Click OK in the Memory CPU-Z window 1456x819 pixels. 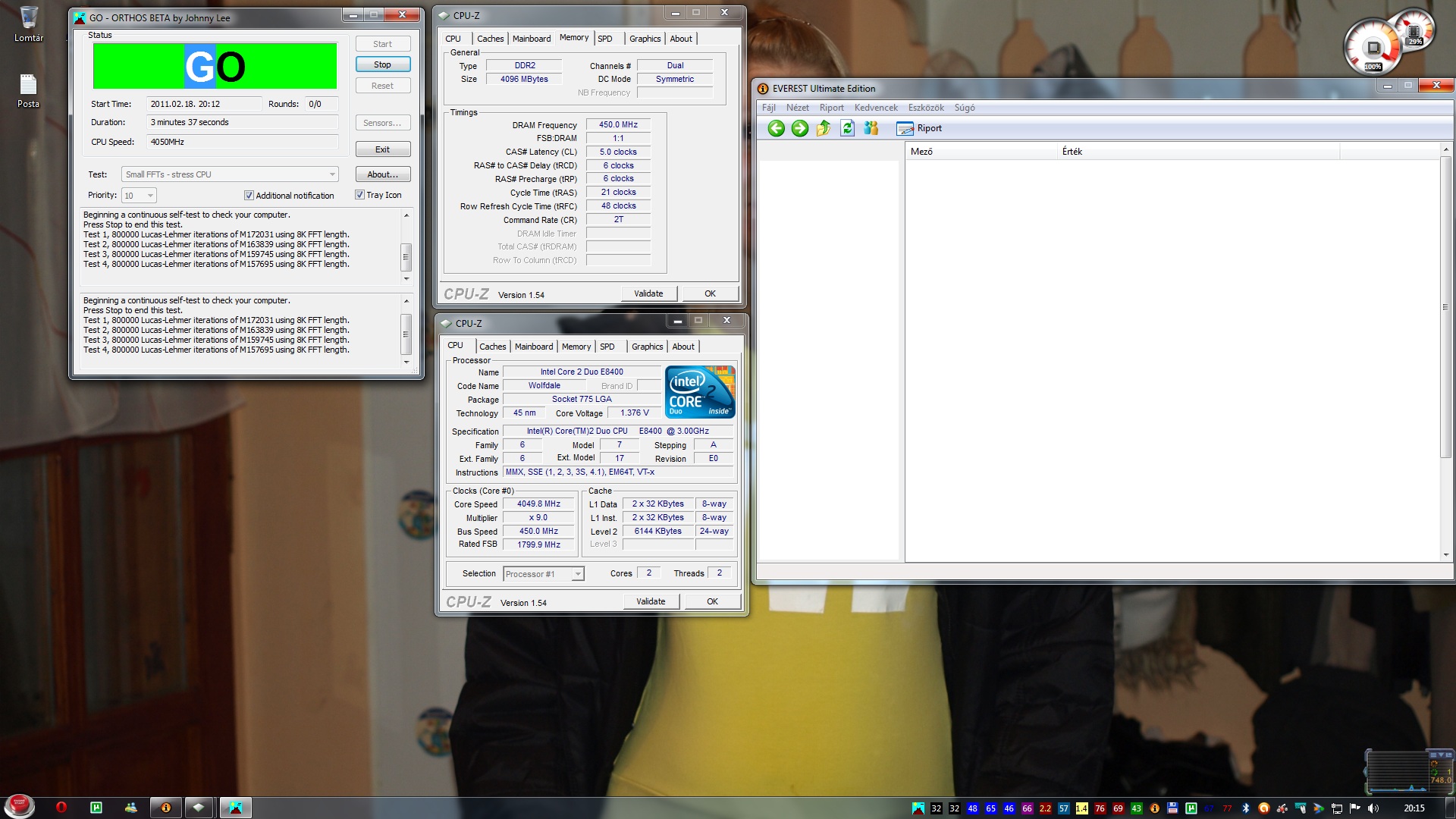[710, 293]
